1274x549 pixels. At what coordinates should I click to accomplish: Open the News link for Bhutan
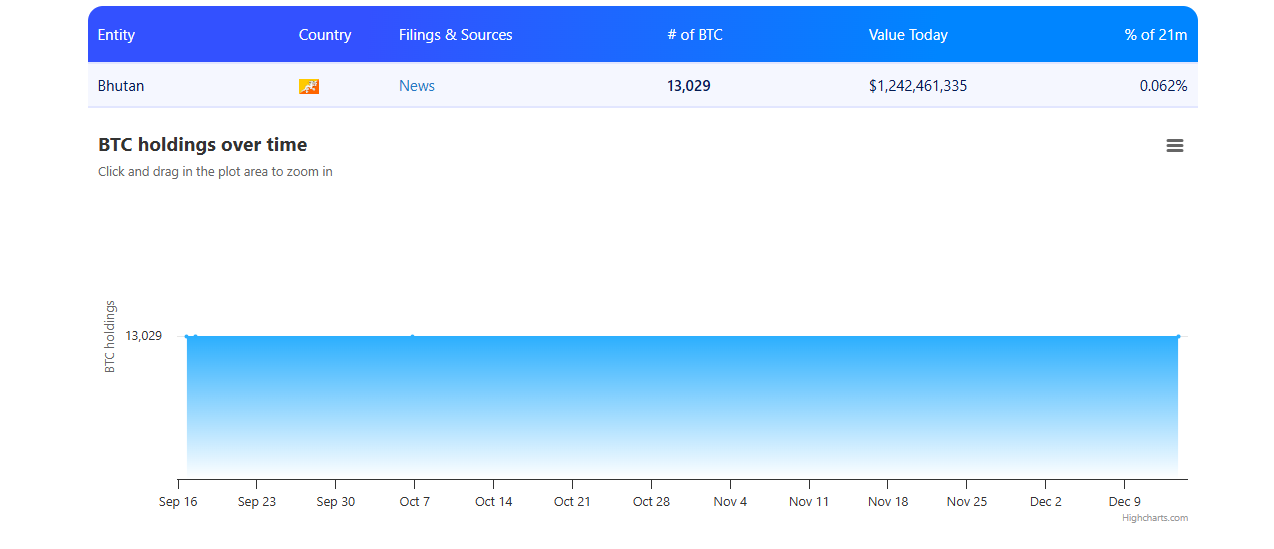click(417, 86)
